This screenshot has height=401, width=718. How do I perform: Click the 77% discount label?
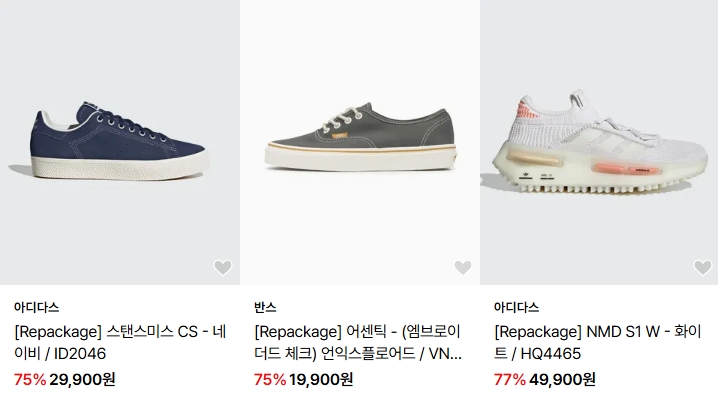(510, 379)
